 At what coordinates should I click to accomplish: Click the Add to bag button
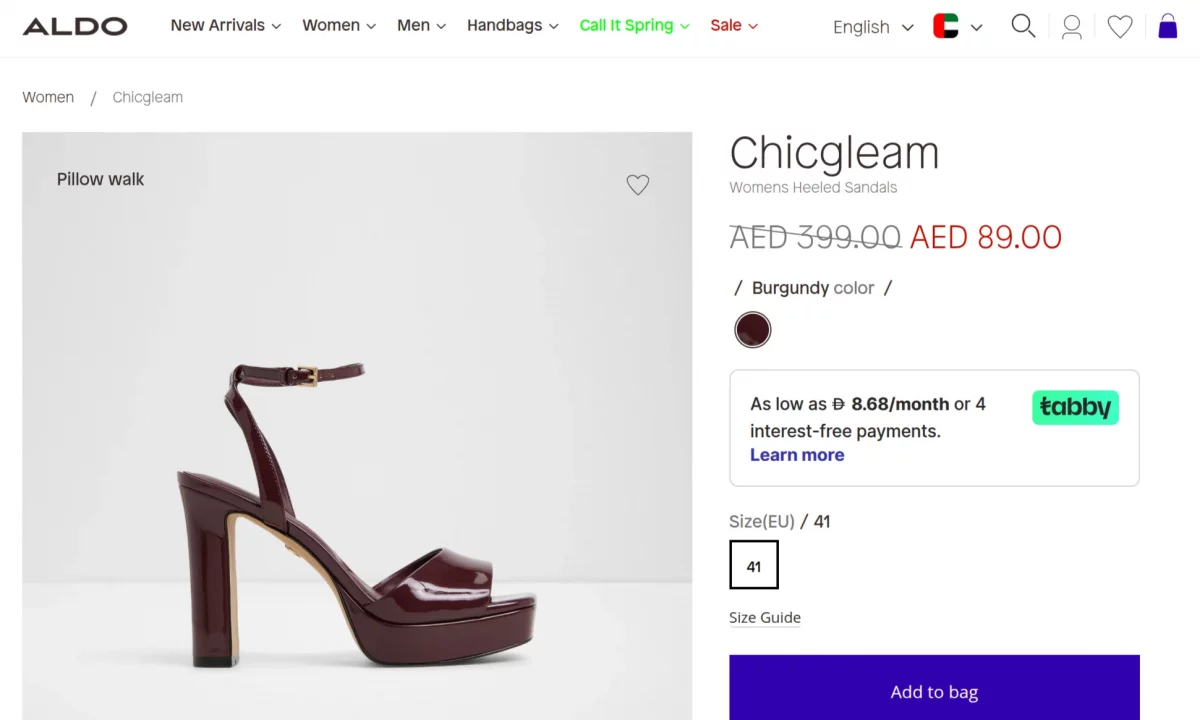pyautogui.click(x=933, y=691)
